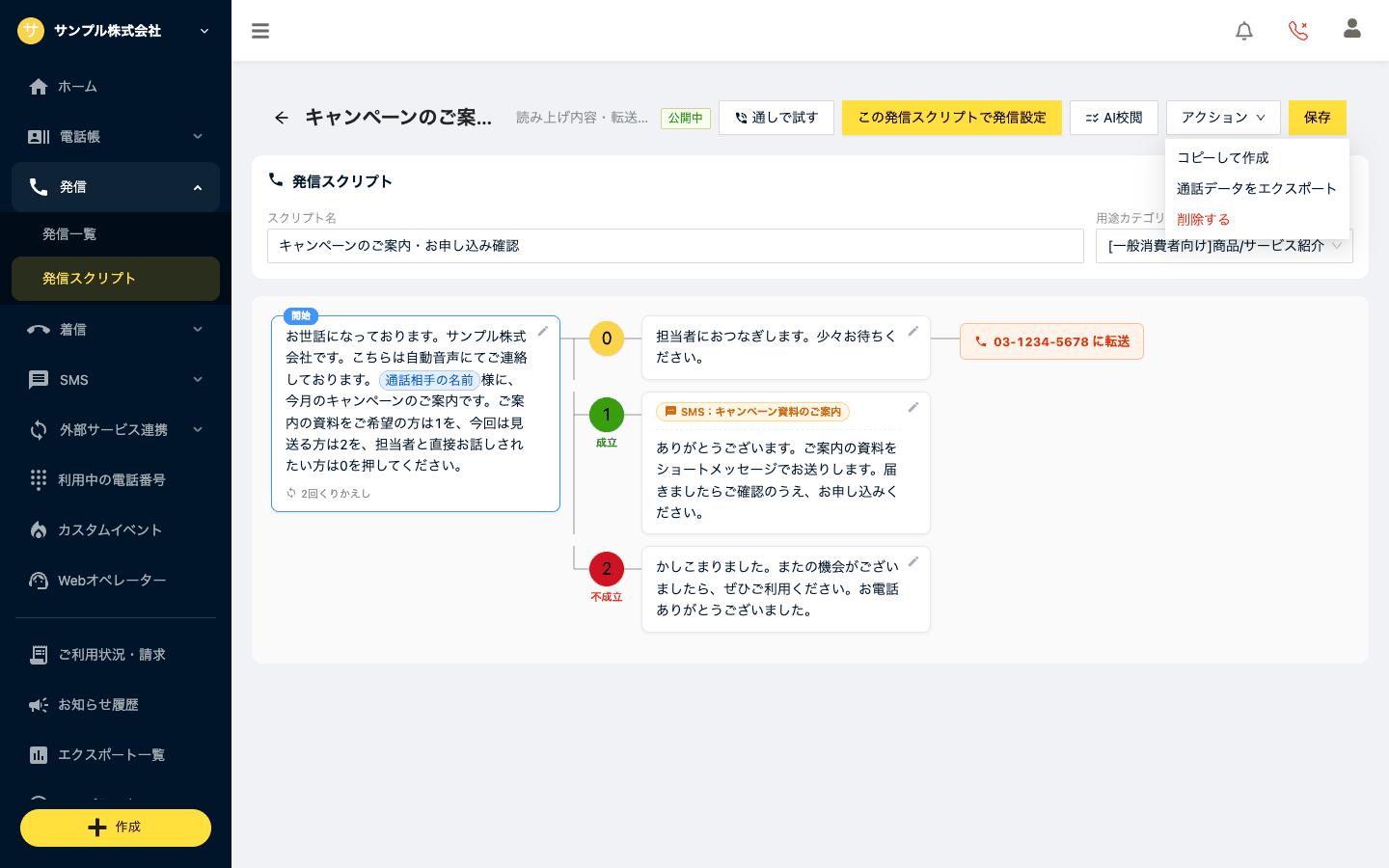Run the AI校閲 check
Viewport: 1389px width, 868px height.
(1114, 118)
